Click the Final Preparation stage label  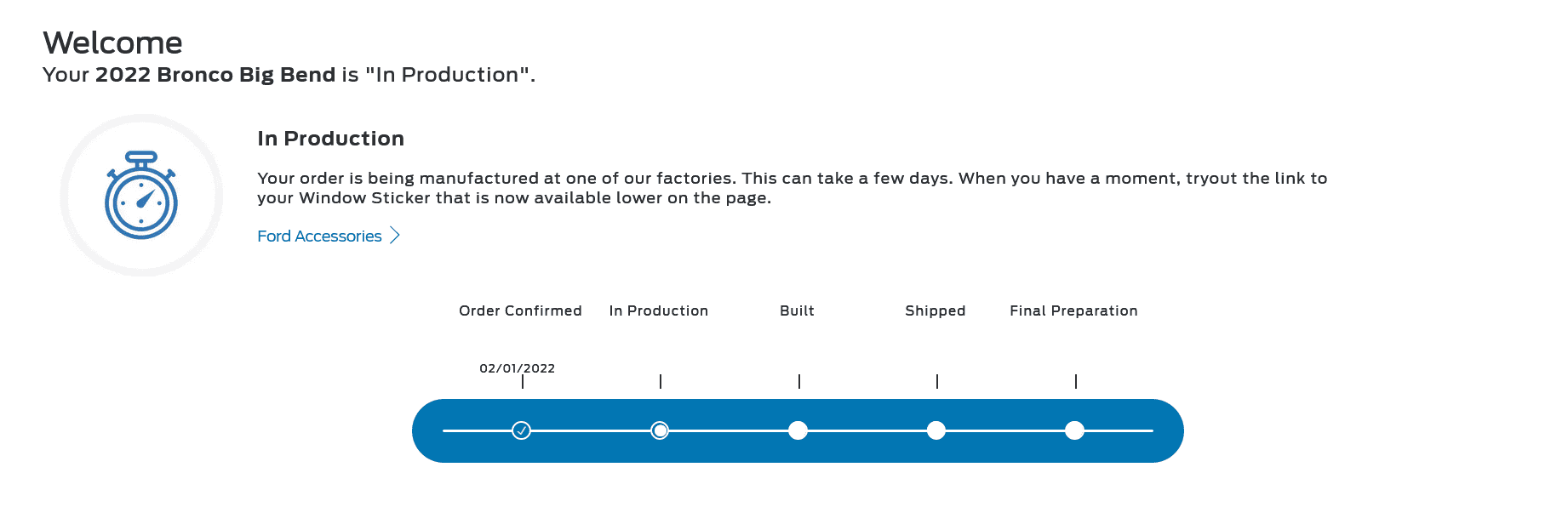(1073, 311)
